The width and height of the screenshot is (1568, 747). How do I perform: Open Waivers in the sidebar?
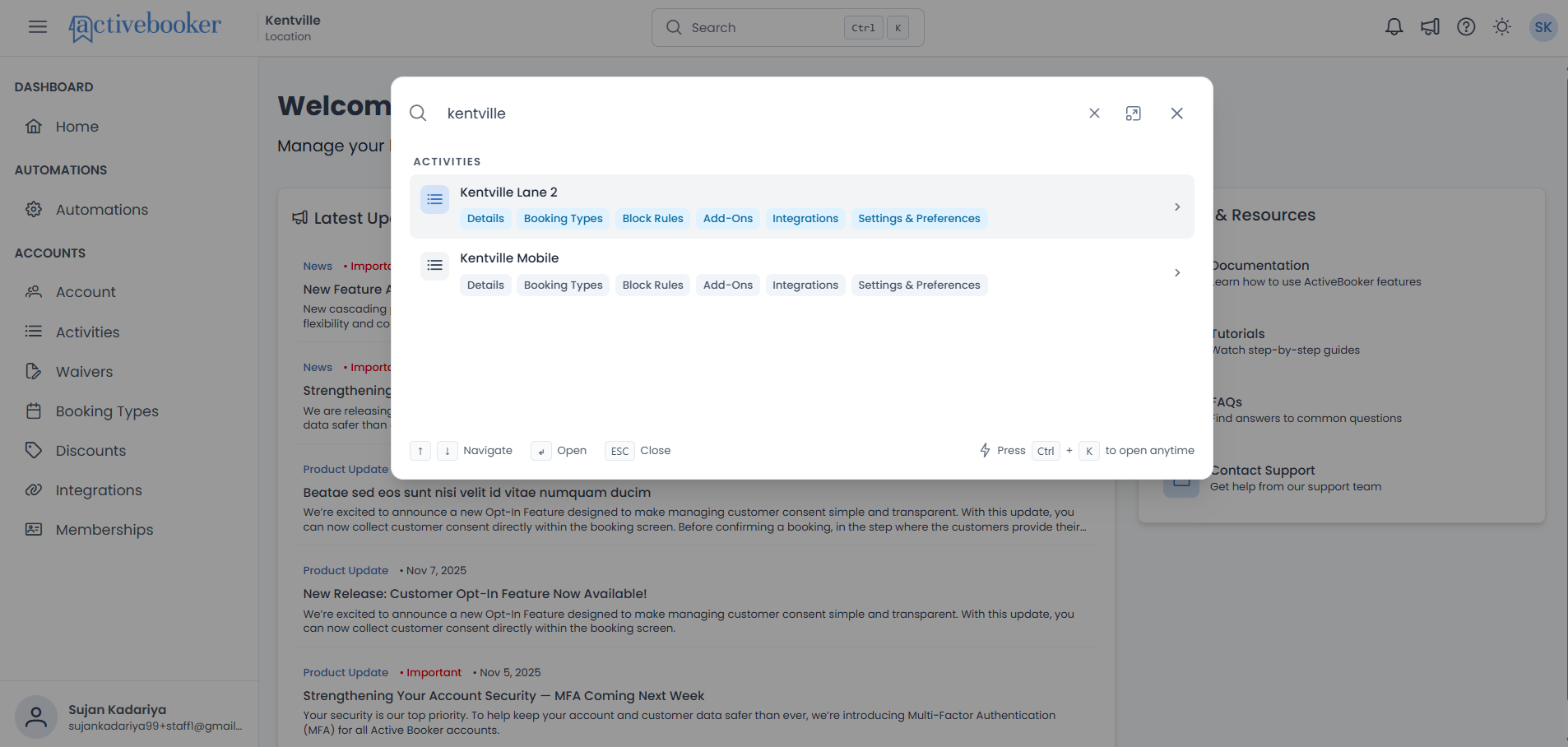84,372
